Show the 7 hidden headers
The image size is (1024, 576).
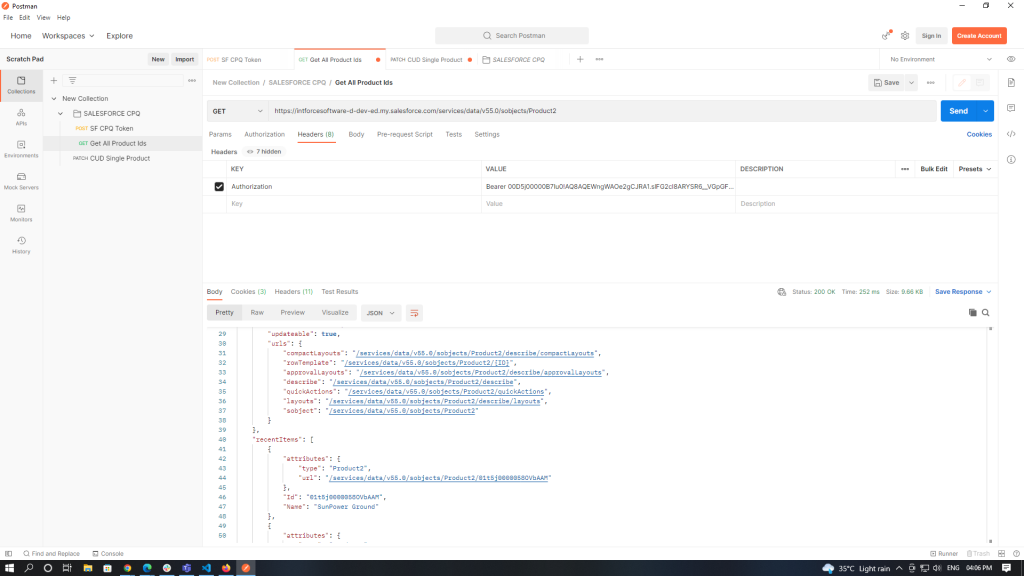[x=264, y=152]
